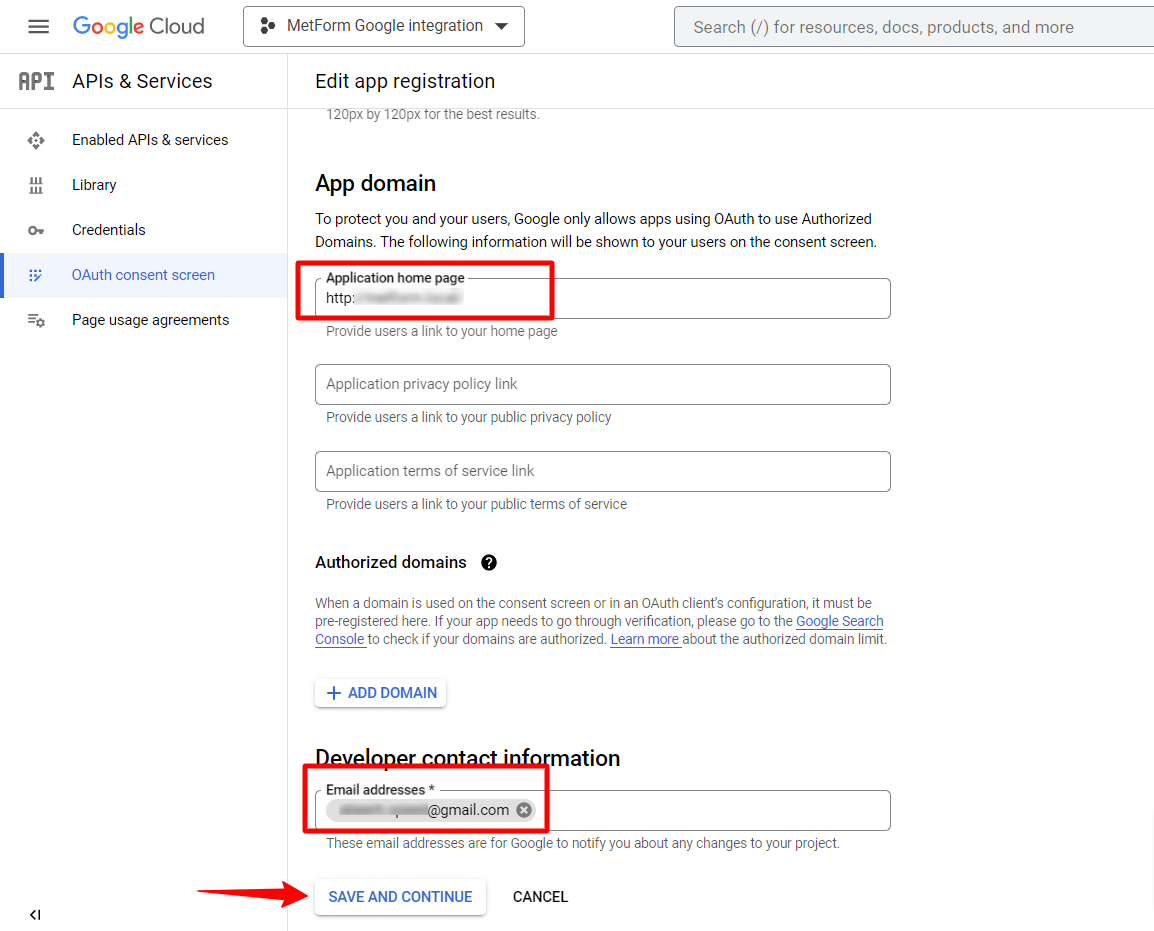Click the ADD DOMAIN button
The height and width of the screenshot is (931, 1154).
(x=380, y=693)
